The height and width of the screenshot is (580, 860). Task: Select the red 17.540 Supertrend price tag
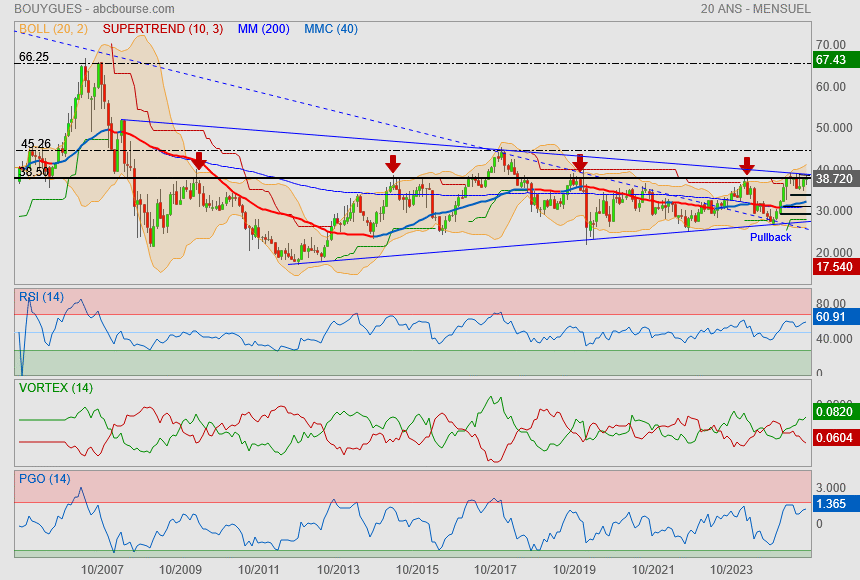[834, 268]
